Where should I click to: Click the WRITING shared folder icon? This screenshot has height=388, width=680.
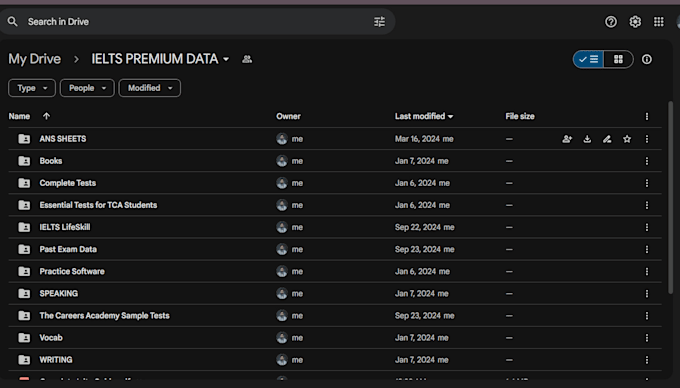click(x=24, y=360)
